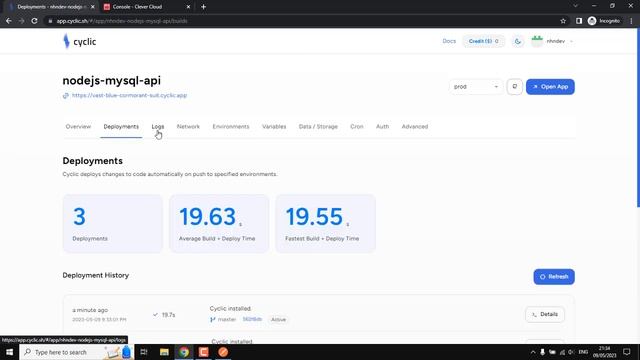Open the Environments tab
This screenshot has width=640, height=360.
click(x=231, y=127)
